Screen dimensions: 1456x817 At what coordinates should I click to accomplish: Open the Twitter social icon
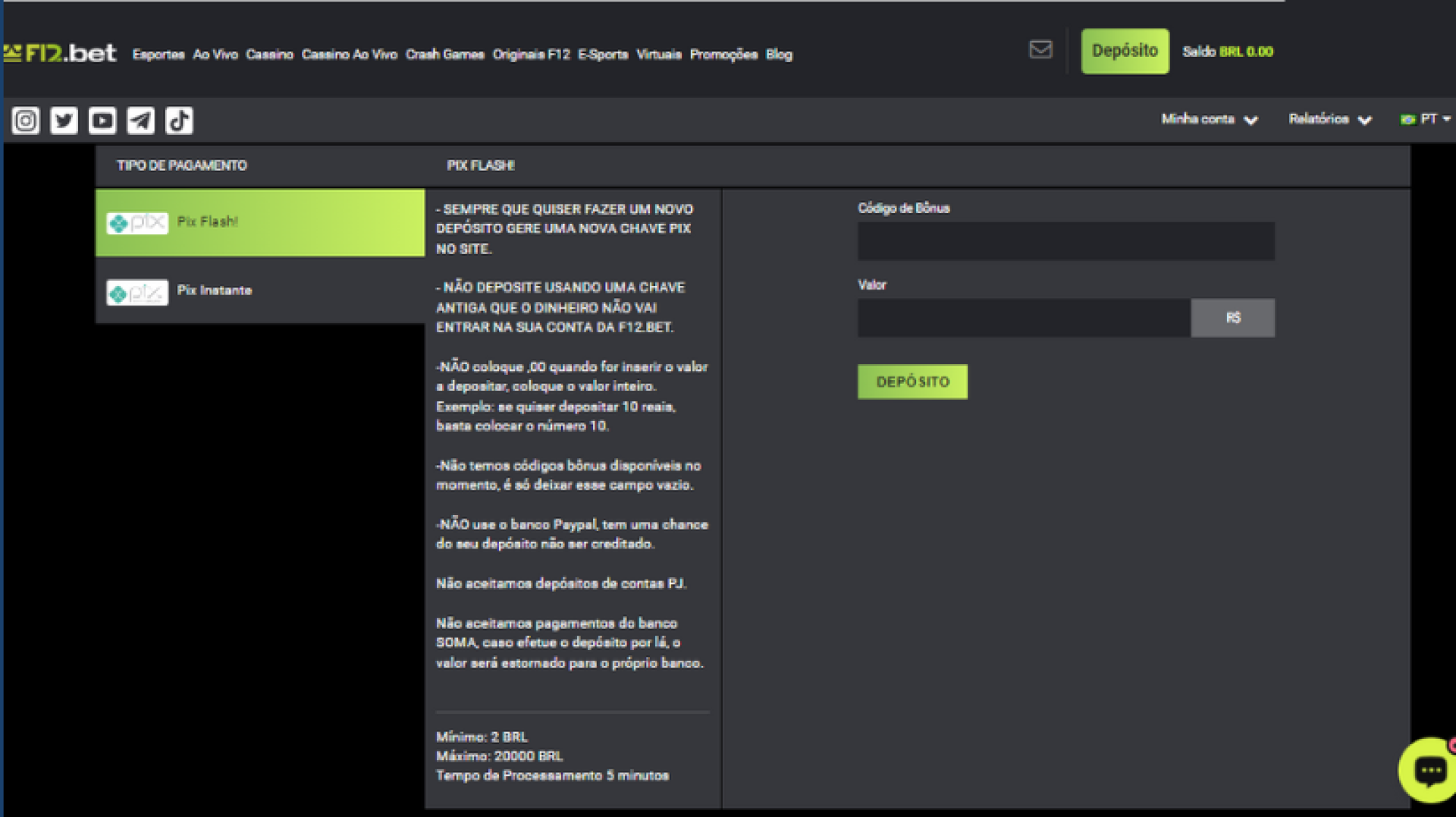coord(64,121)
